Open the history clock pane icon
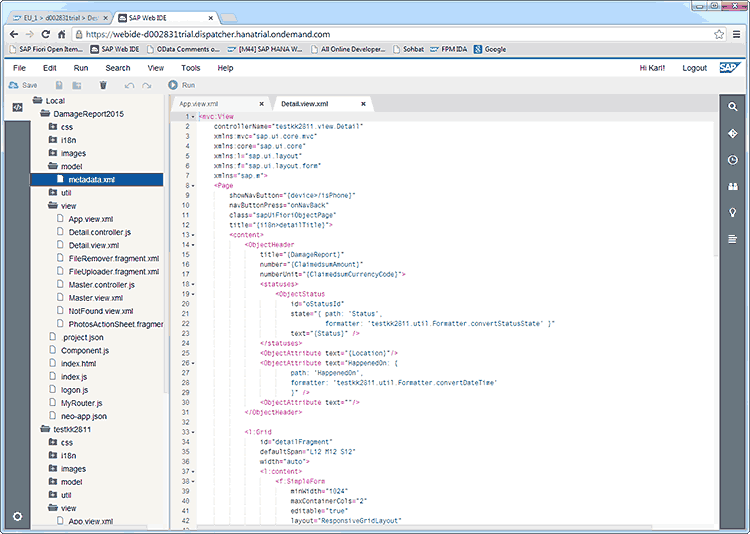 coord(733,160)
